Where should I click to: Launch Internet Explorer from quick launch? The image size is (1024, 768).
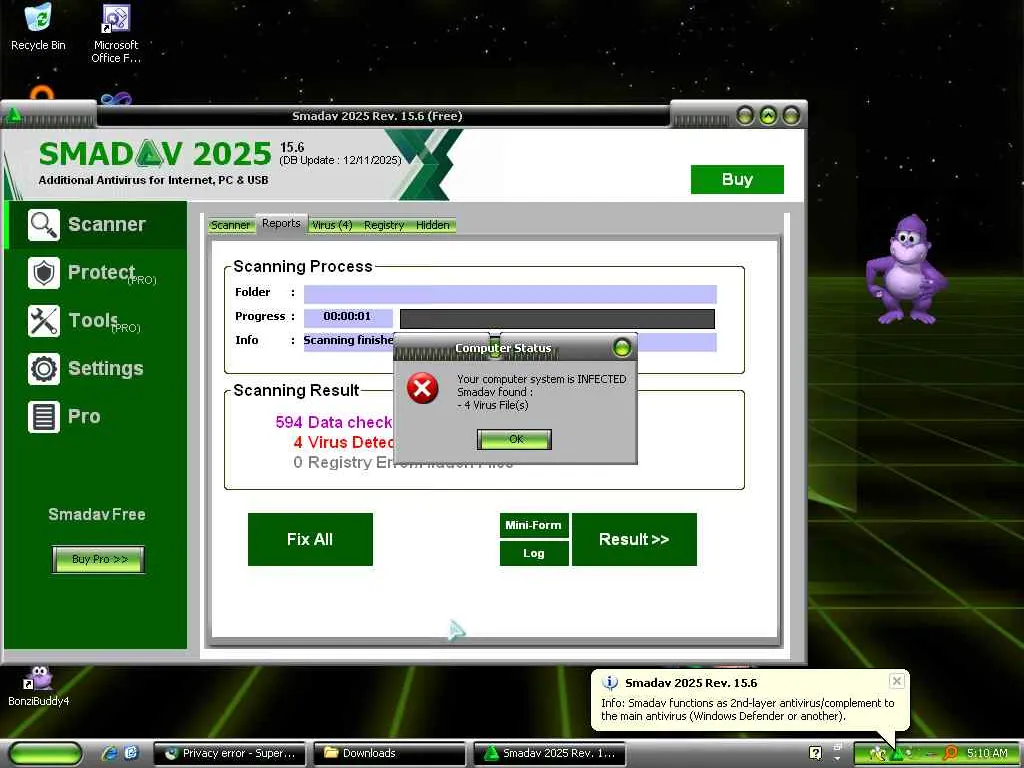[109, 753]
